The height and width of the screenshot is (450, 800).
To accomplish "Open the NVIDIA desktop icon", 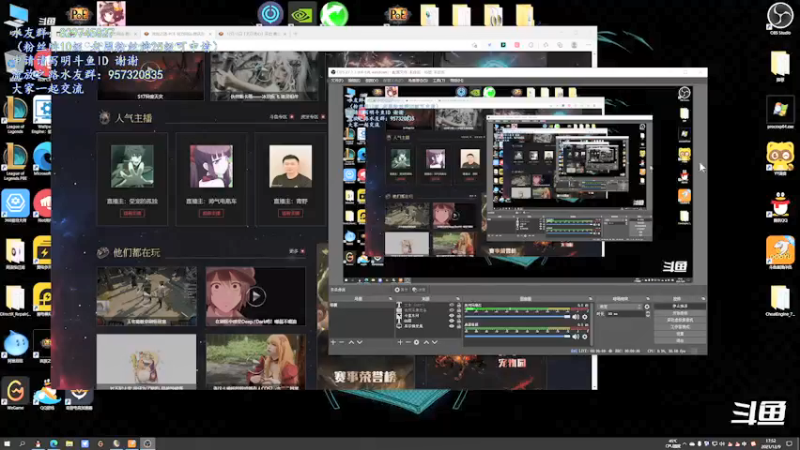I will point(302,14).
